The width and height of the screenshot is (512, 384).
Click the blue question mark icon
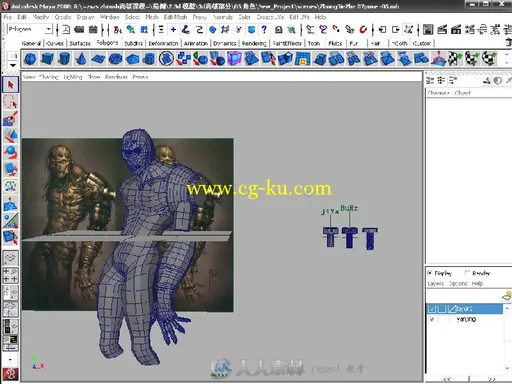pos(264,30)
